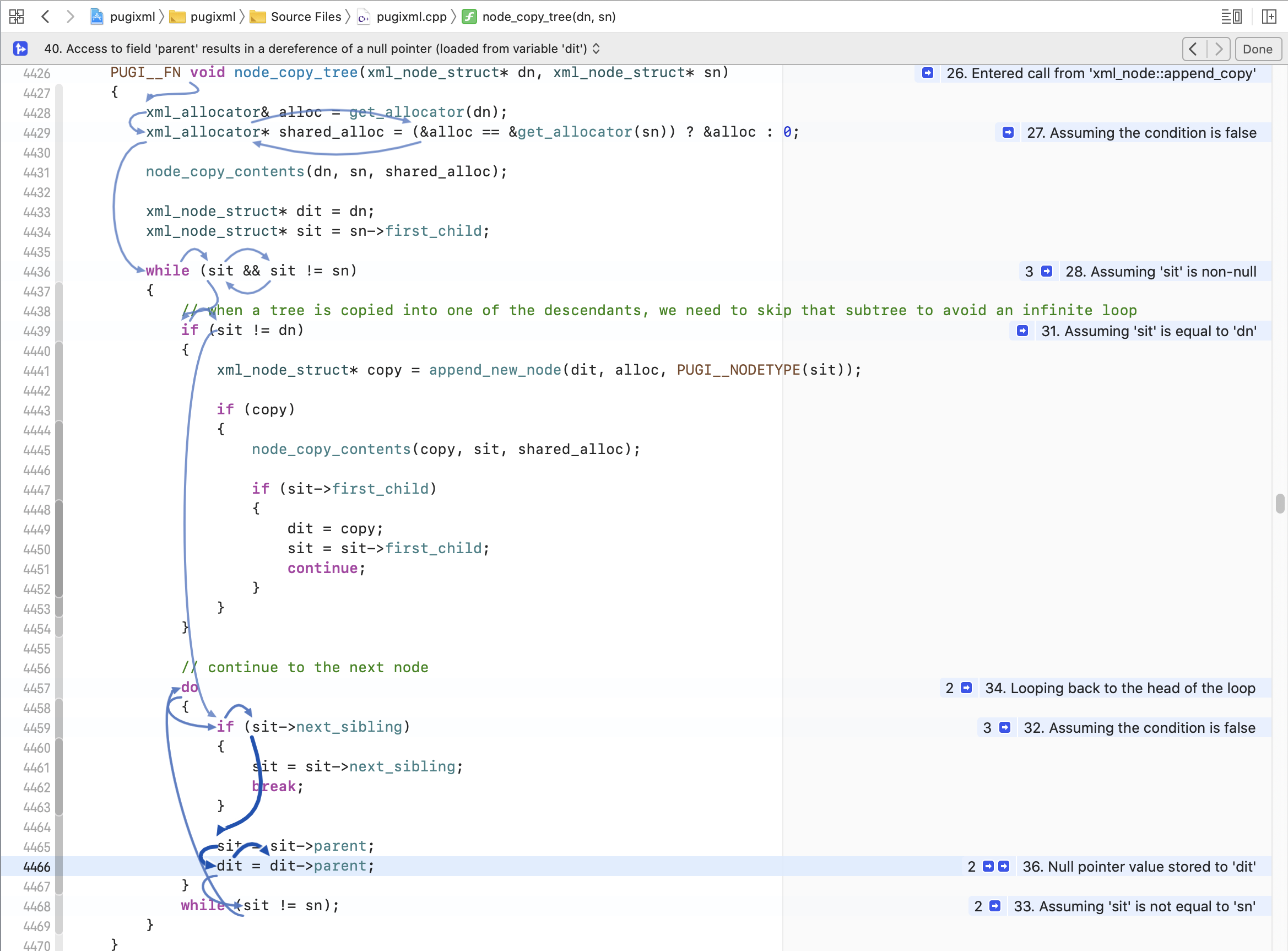This screenshot has height=951, width=1288.
Task: Click the arrow badge on "Assuming 'sit' is equal to 'dn'"
Action: tap(1021, 331)
